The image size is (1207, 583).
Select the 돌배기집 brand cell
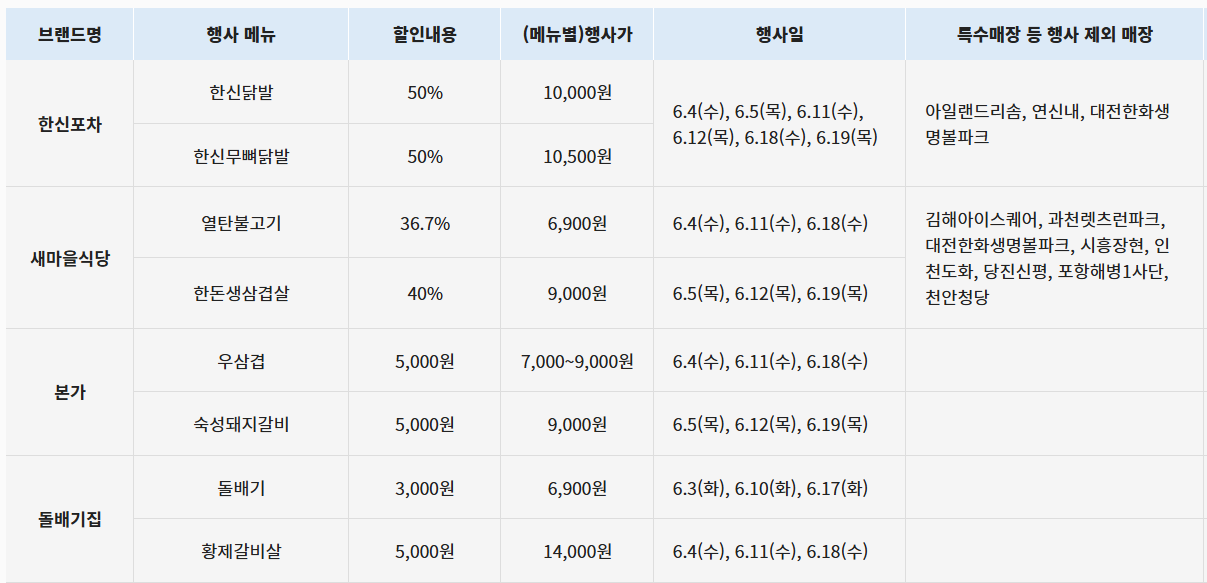pyautogui.click(x=70, y=519)
